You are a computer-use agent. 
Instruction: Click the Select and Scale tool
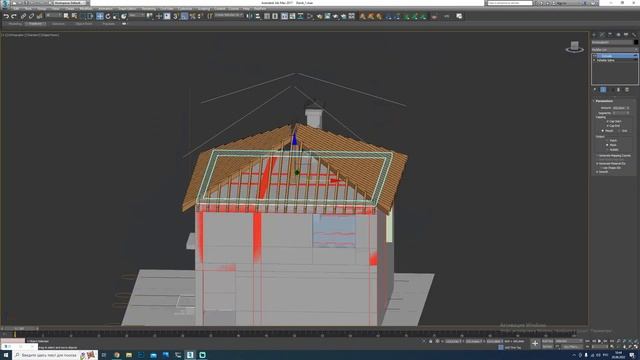[116, 16]
